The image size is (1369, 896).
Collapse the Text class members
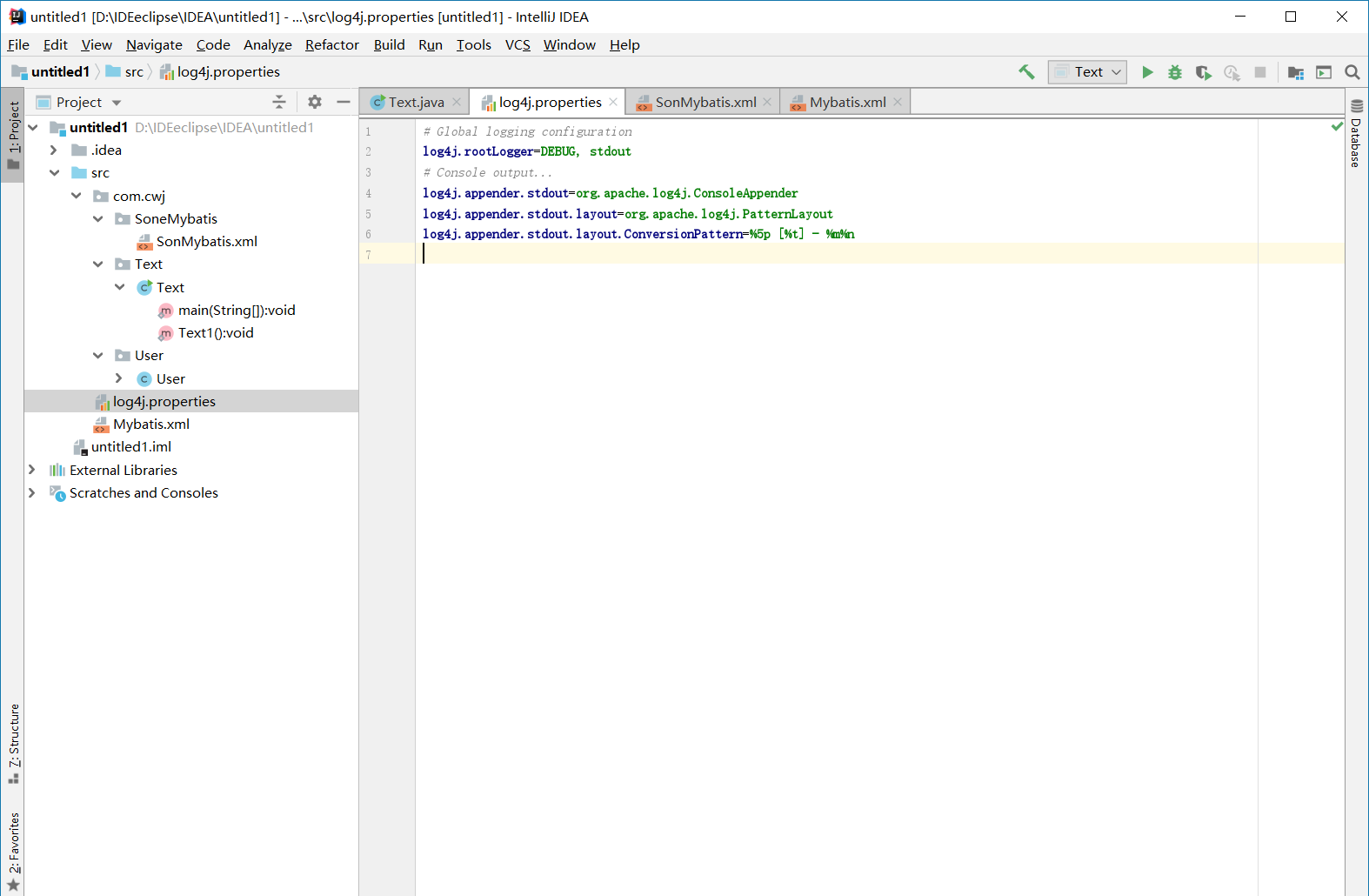click(x=120, y=287)
